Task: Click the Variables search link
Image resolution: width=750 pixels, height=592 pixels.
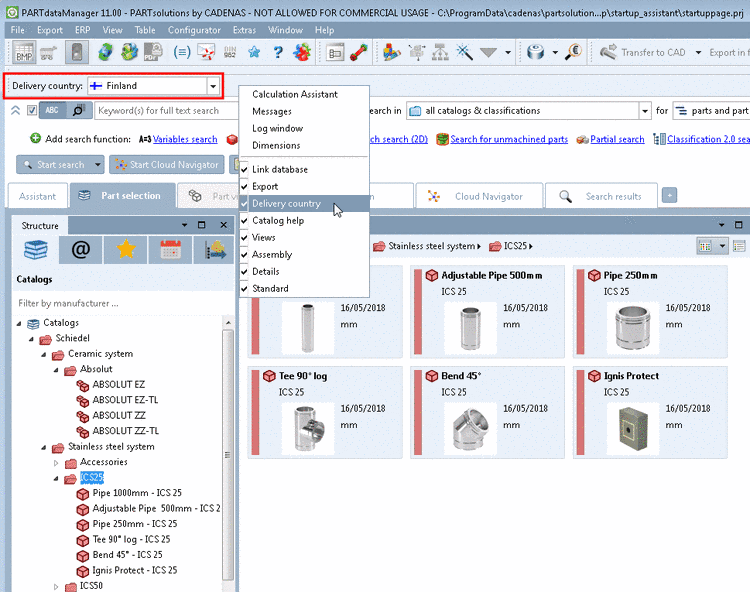Action: point(184,140)
